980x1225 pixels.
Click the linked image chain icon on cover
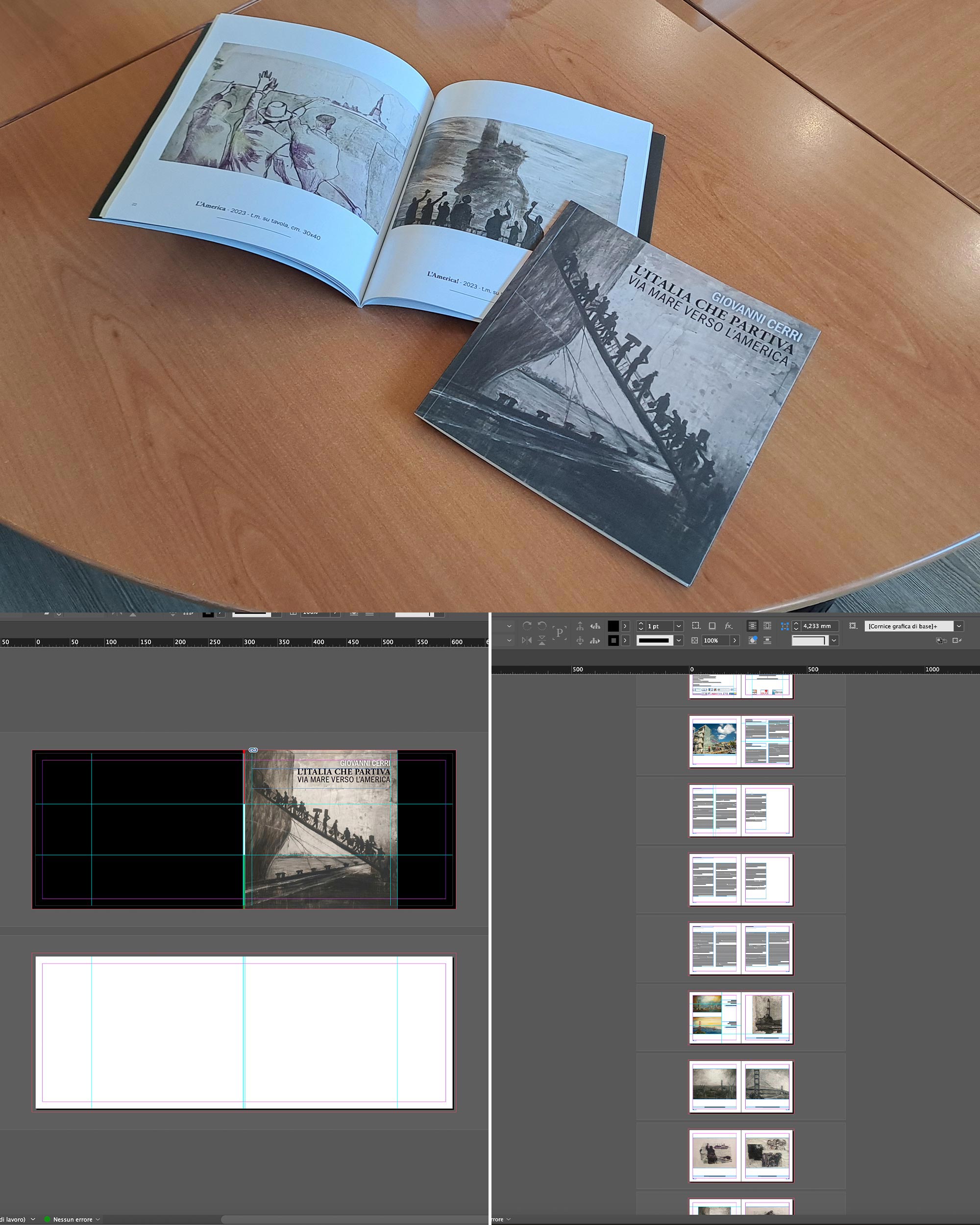point(253,750)
